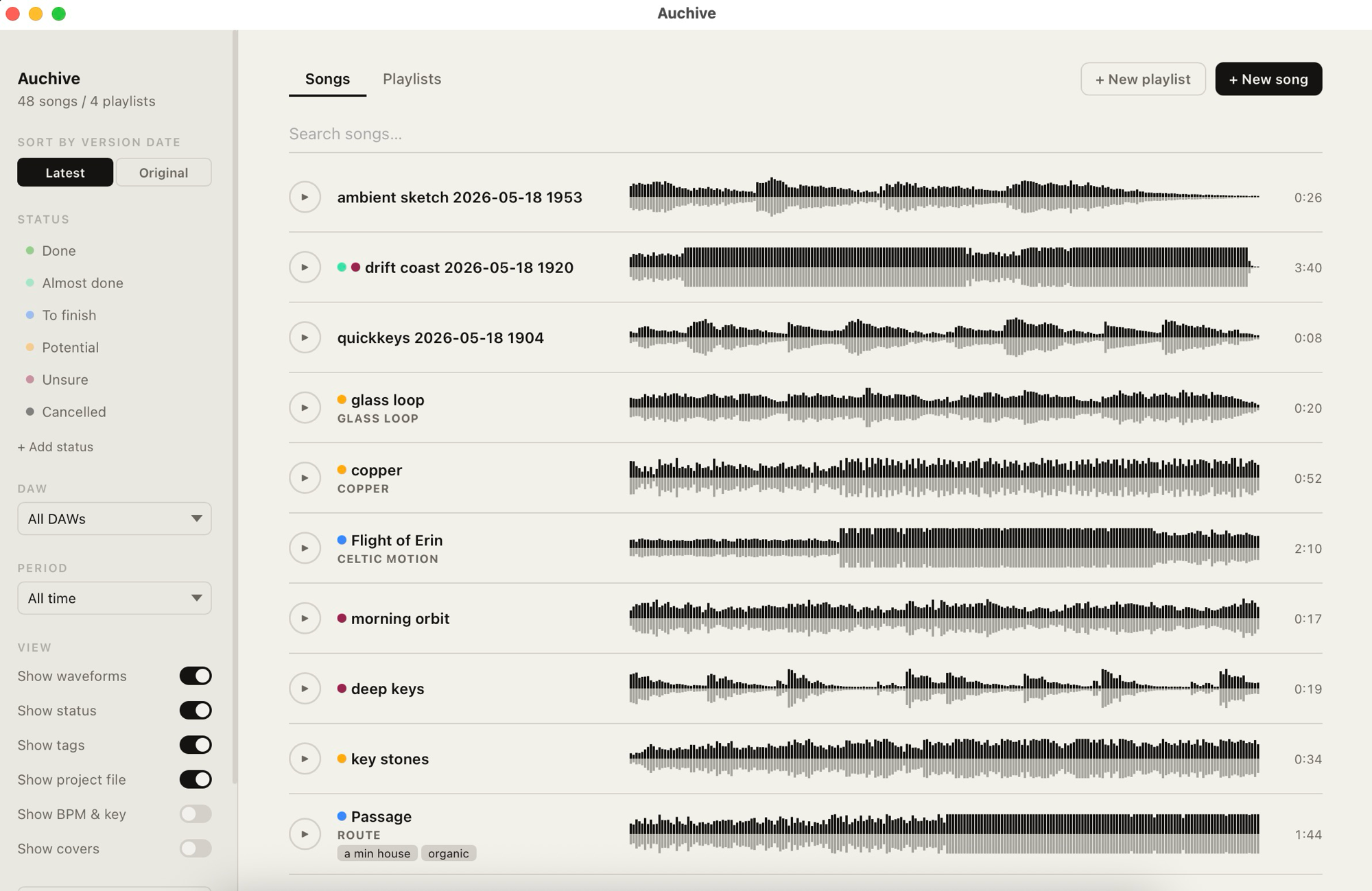Click the blue status dot on Flight of Erin

point(342,540)
